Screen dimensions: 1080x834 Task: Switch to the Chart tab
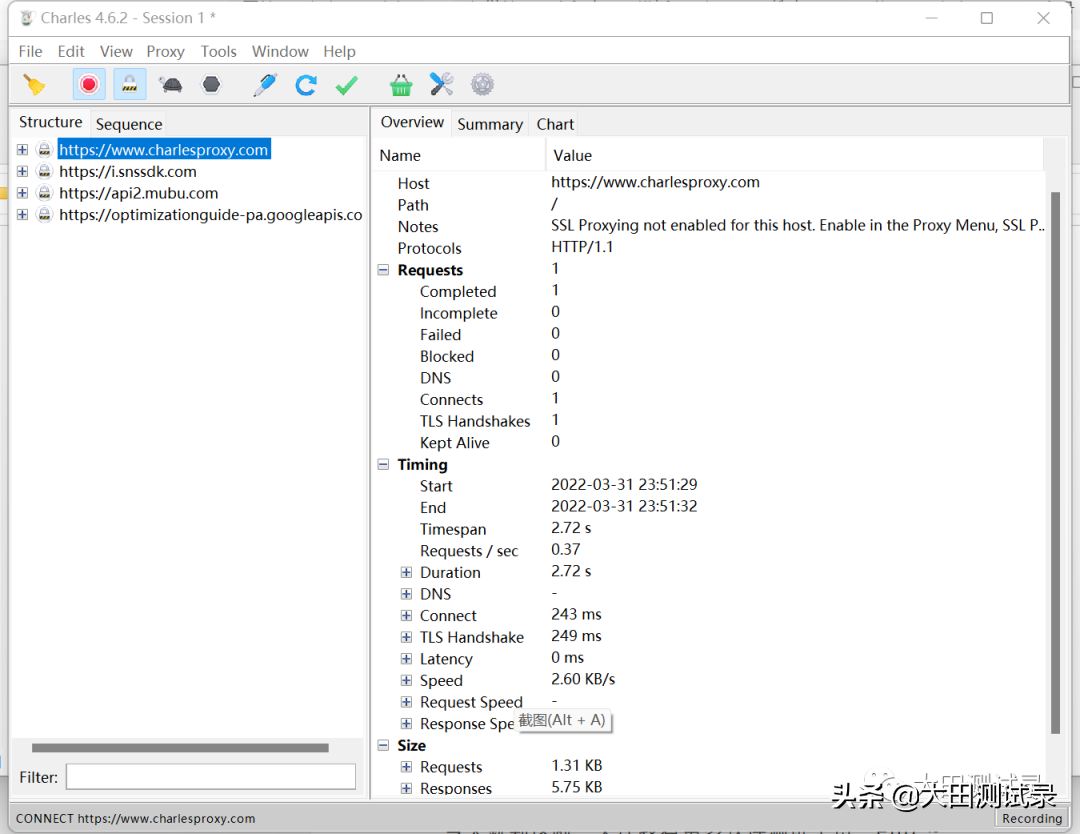pos(555,124)
